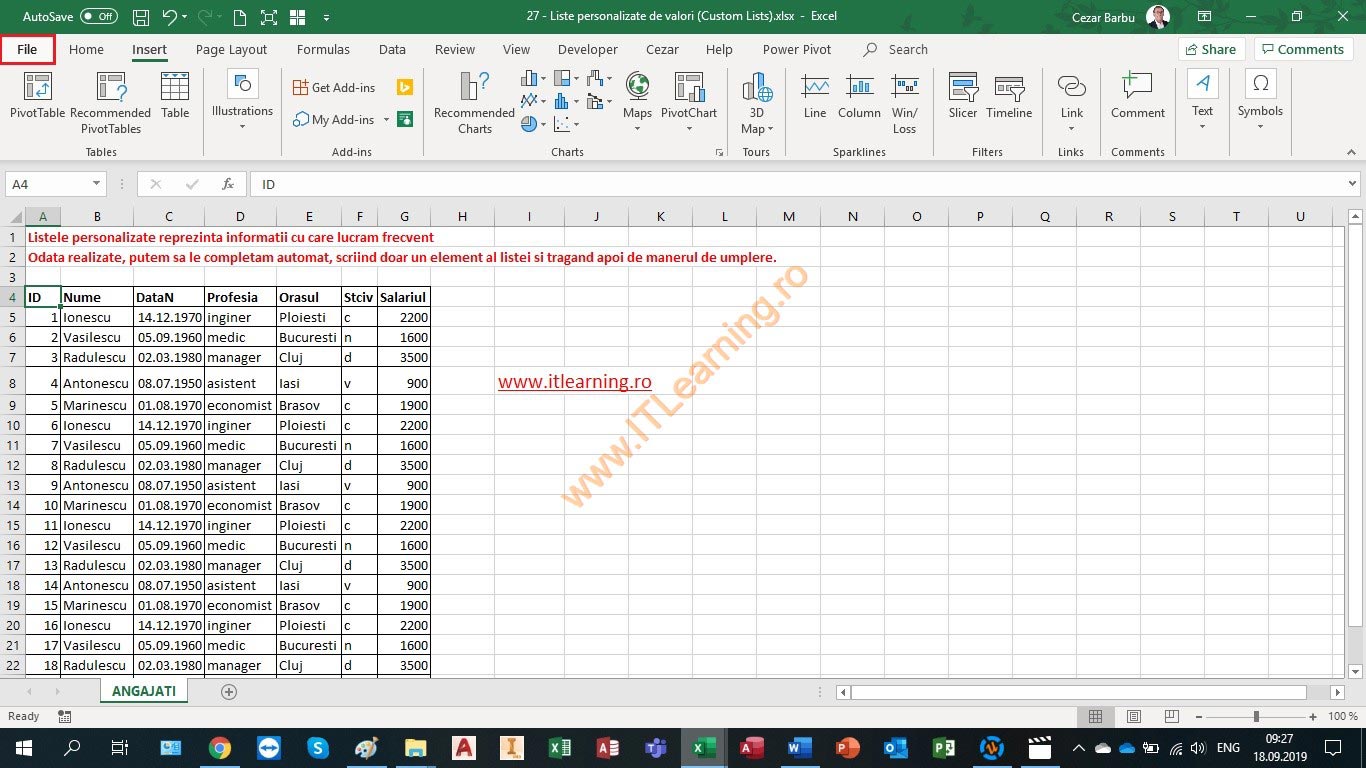Open the Name Box dropdown arrow
The height and width of the screenshot is (768, 1366).
pyautogui.click(x=97, y=184)
